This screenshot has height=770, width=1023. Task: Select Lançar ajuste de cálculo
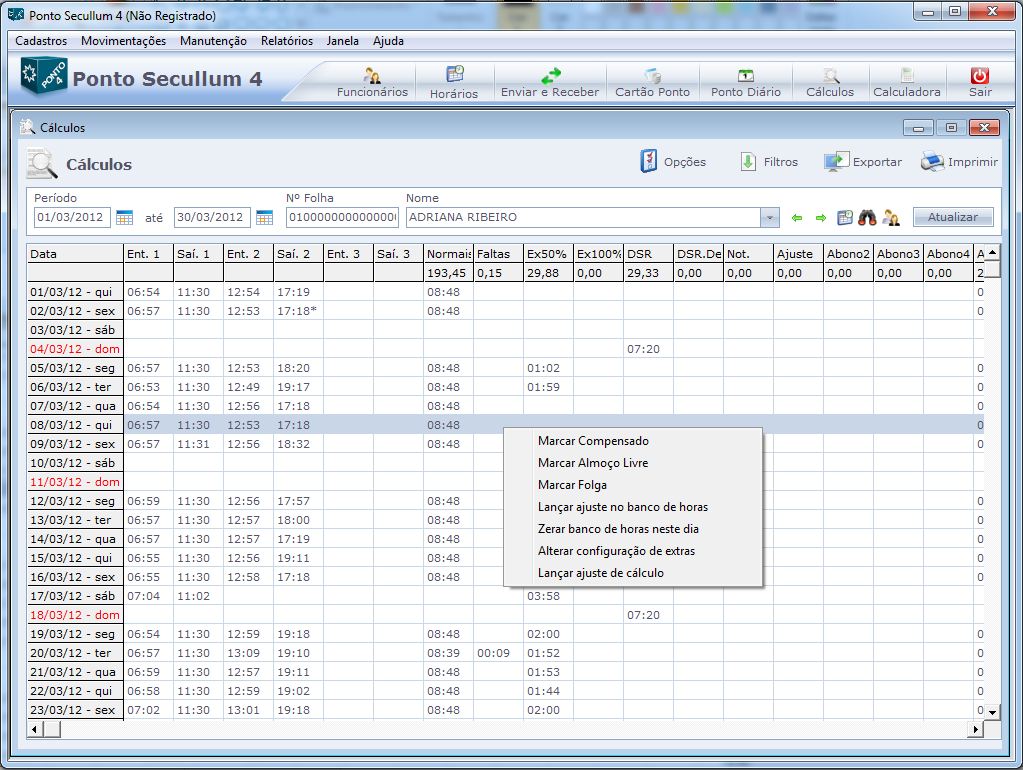[633, 573]
